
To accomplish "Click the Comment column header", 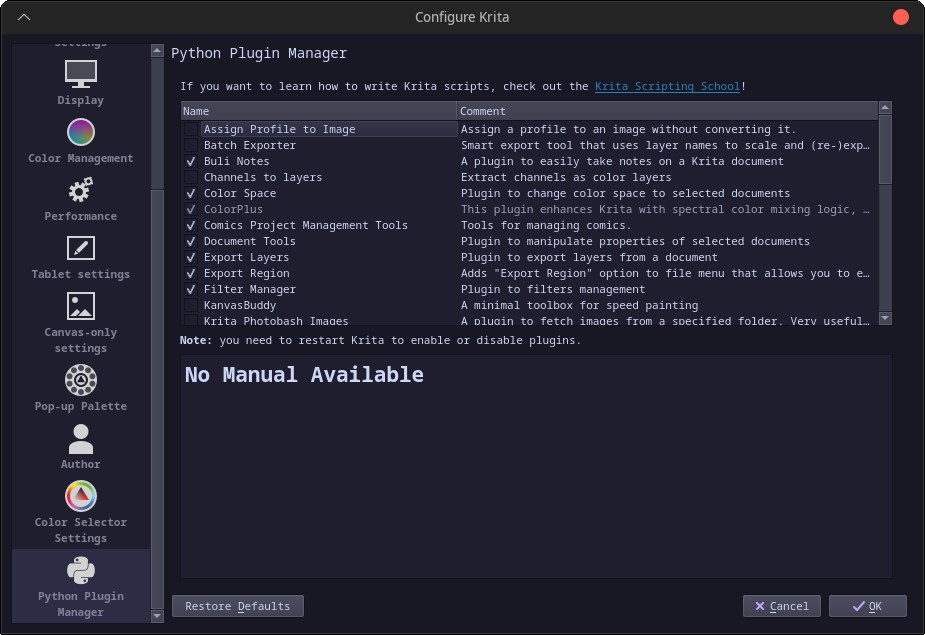I will [x=666, y=111].
